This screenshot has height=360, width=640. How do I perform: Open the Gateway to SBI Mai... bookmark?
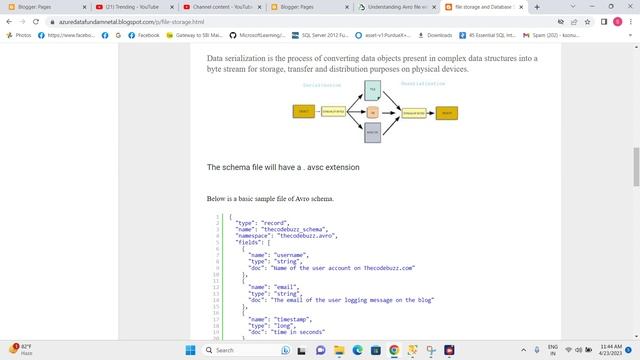[x=194, y=35]
